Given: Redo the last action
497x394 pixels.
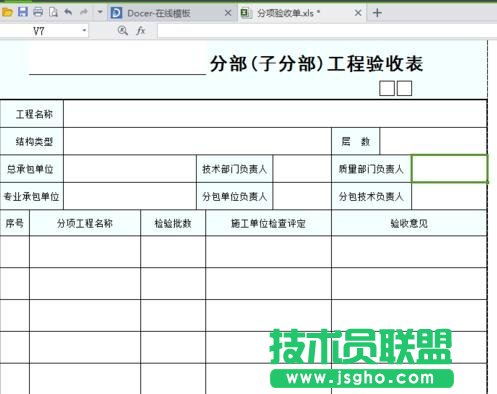Looking at the screenshot, I should click(x=84, y=12).
